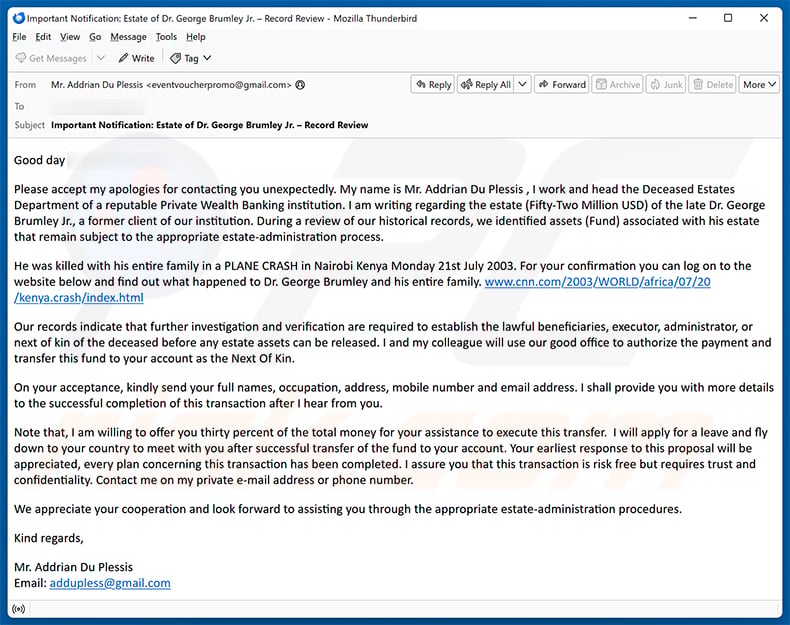The height and width of the screenshot is (625, 790).
Task: Mark the message as Junk
Action: pos(666,85)
